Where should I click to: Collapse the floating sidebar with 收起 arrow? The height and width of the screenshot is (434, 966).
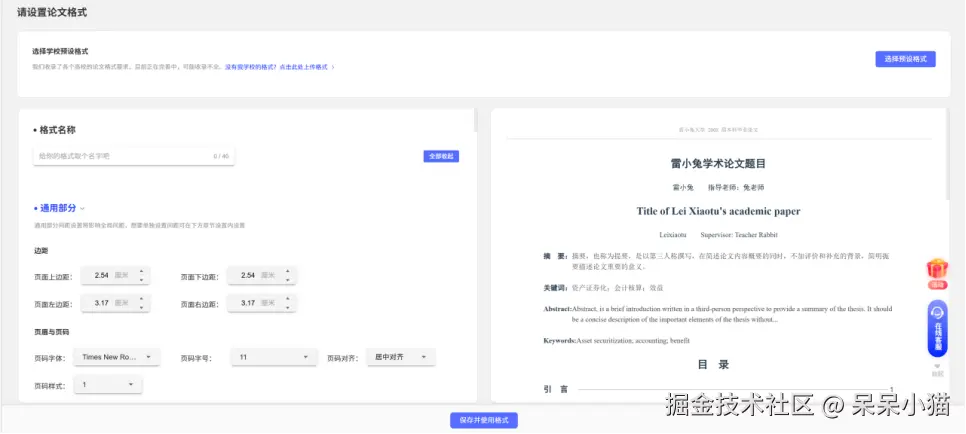[938, 370]
